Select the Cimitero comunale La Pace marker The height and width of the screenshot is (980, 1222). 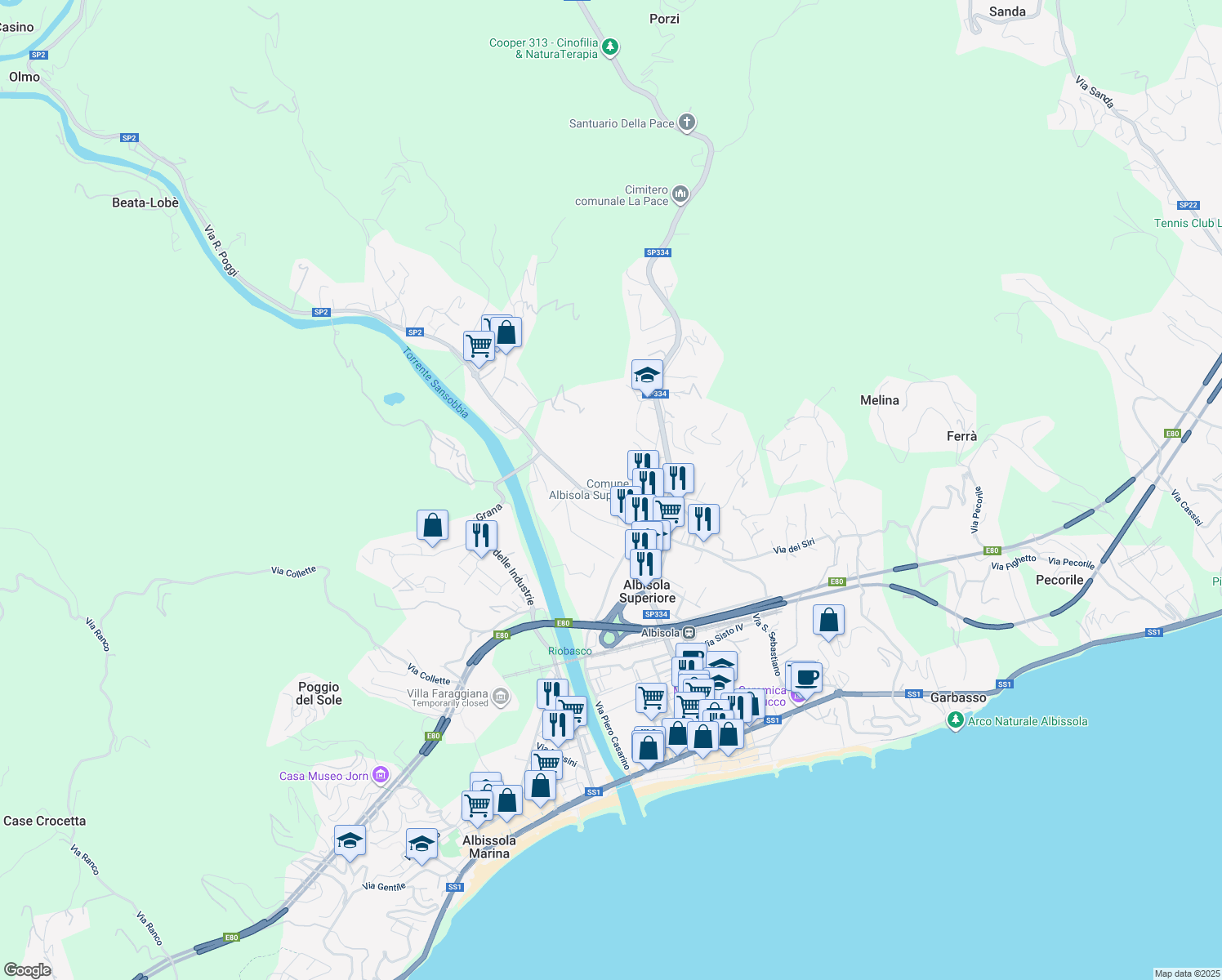pos(680,195)
